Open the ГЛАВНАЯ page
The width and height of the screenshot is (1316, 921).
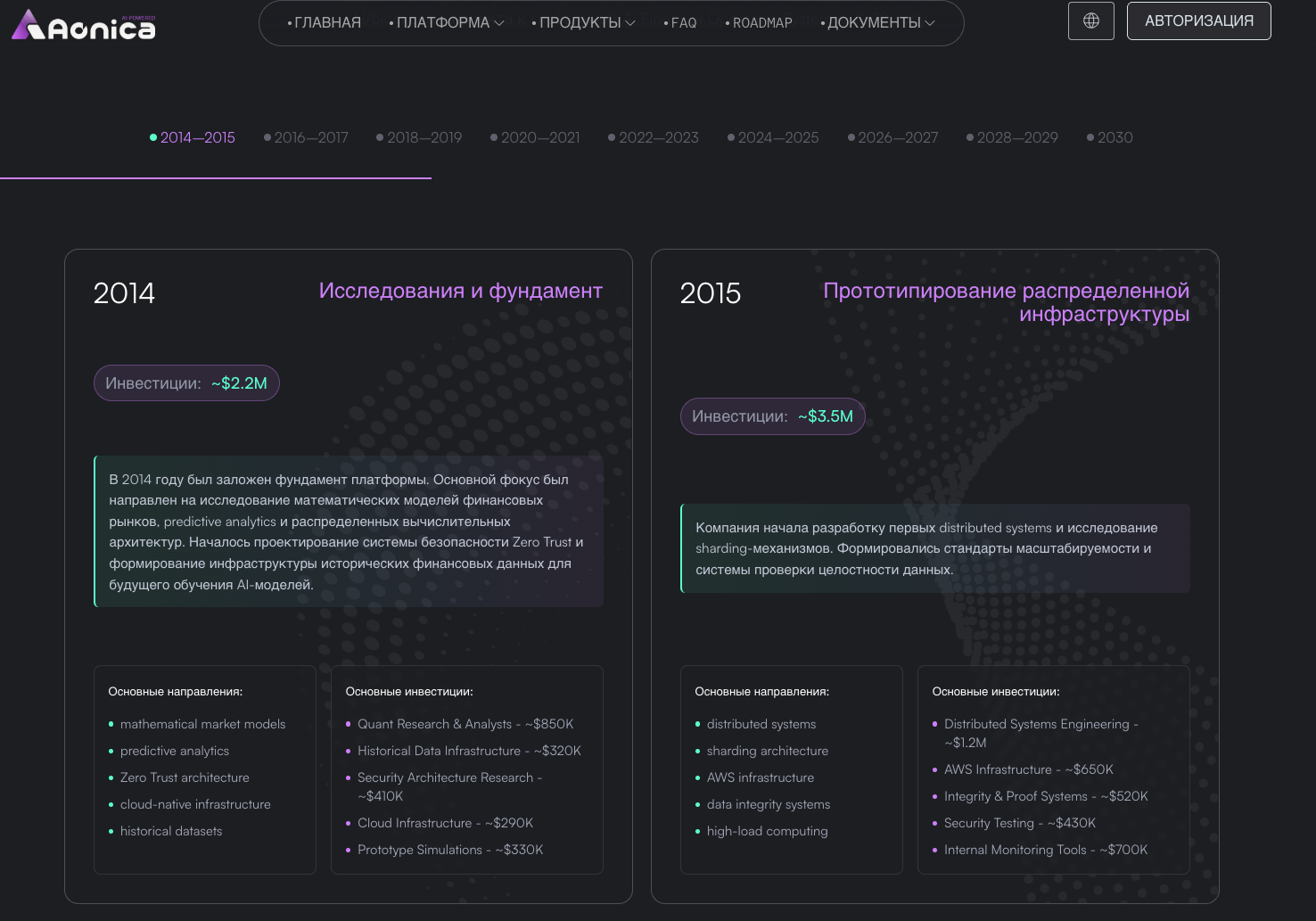(325, 23)
